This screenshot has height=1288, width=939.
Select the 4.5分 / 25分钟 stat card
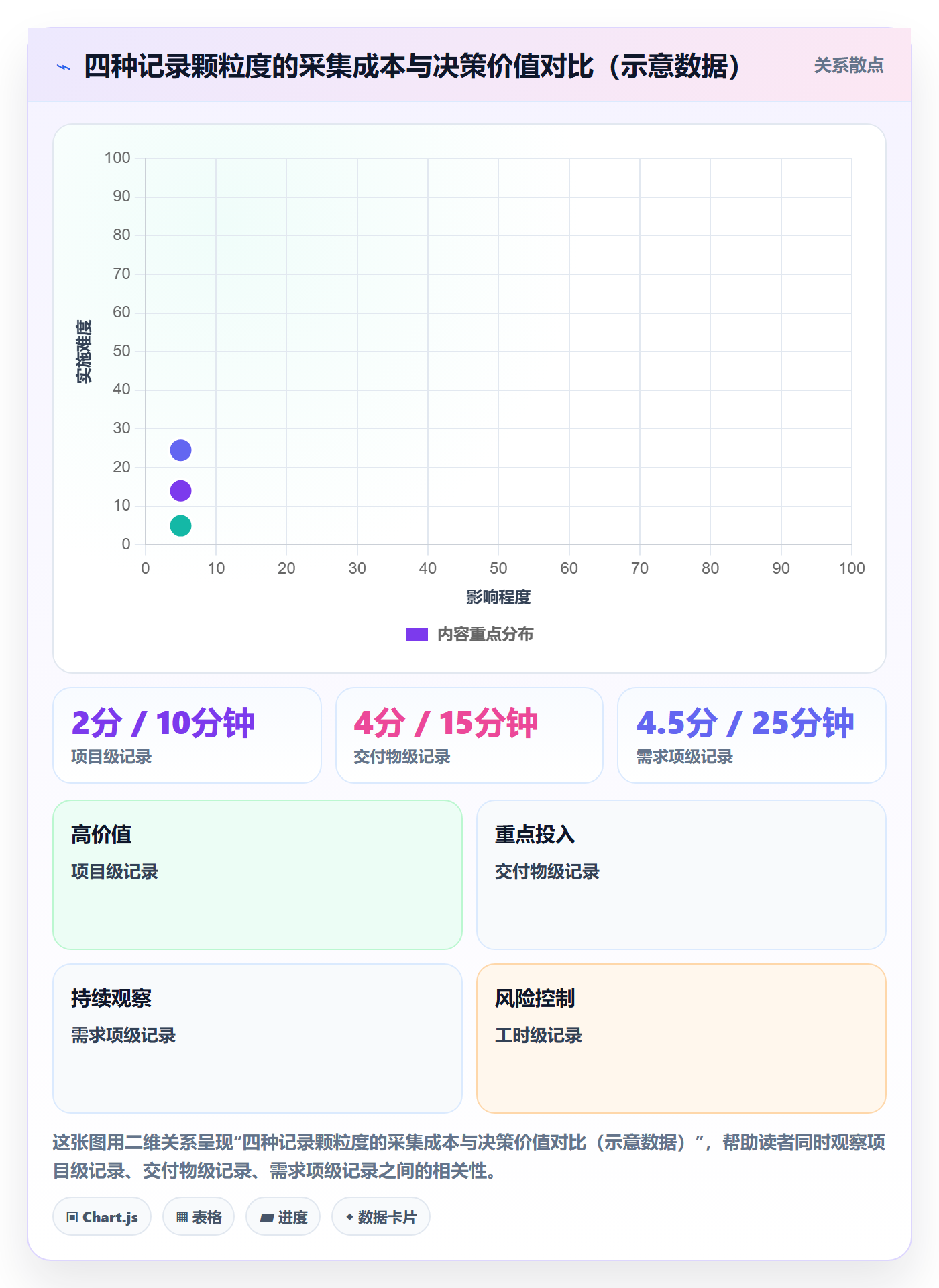[752, 735]
